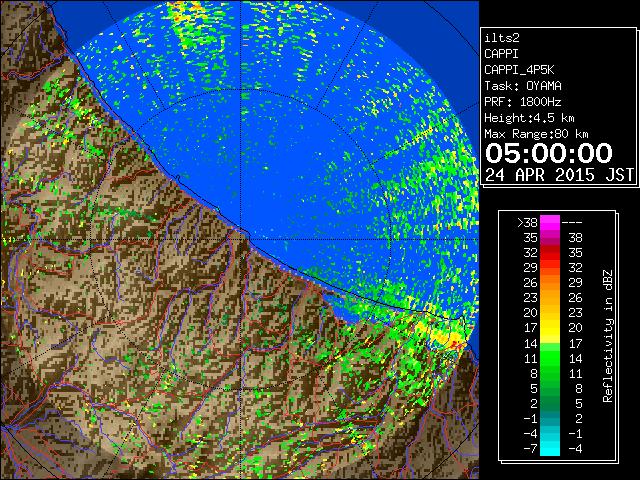Click the magenta >38 dBZ color swatch

tap(550, 222)
